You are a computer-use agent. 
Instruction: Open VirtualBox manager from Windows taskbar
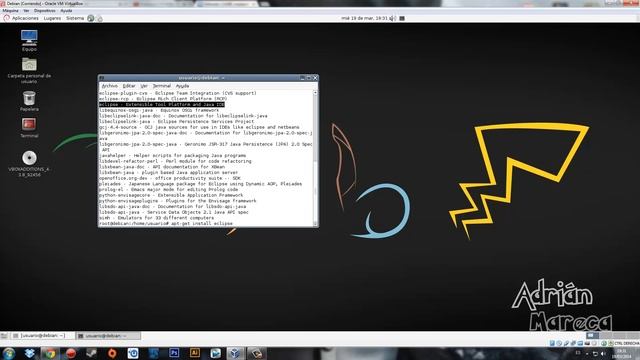(x=235, y=353)
